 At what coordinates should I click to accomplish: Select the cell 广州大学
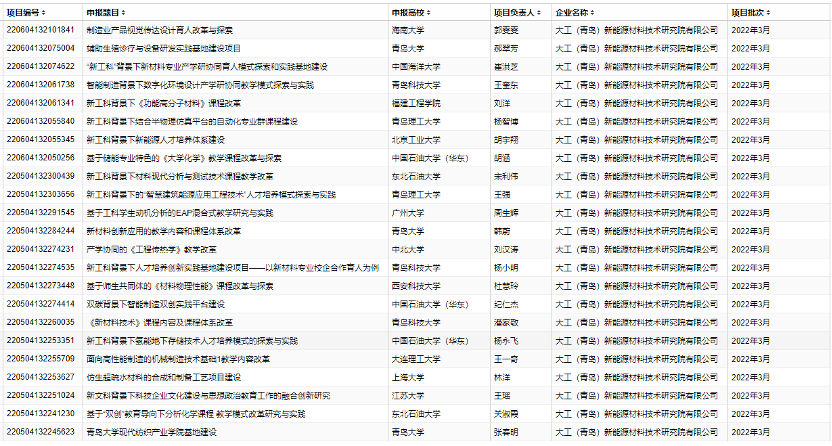(408, 213)
